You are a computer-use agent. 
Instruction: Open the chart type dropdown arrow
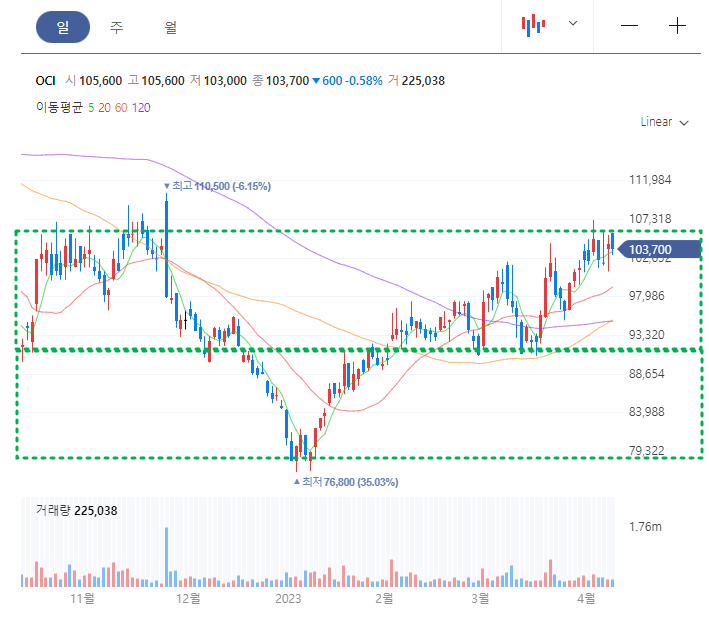tap(573, 23)
